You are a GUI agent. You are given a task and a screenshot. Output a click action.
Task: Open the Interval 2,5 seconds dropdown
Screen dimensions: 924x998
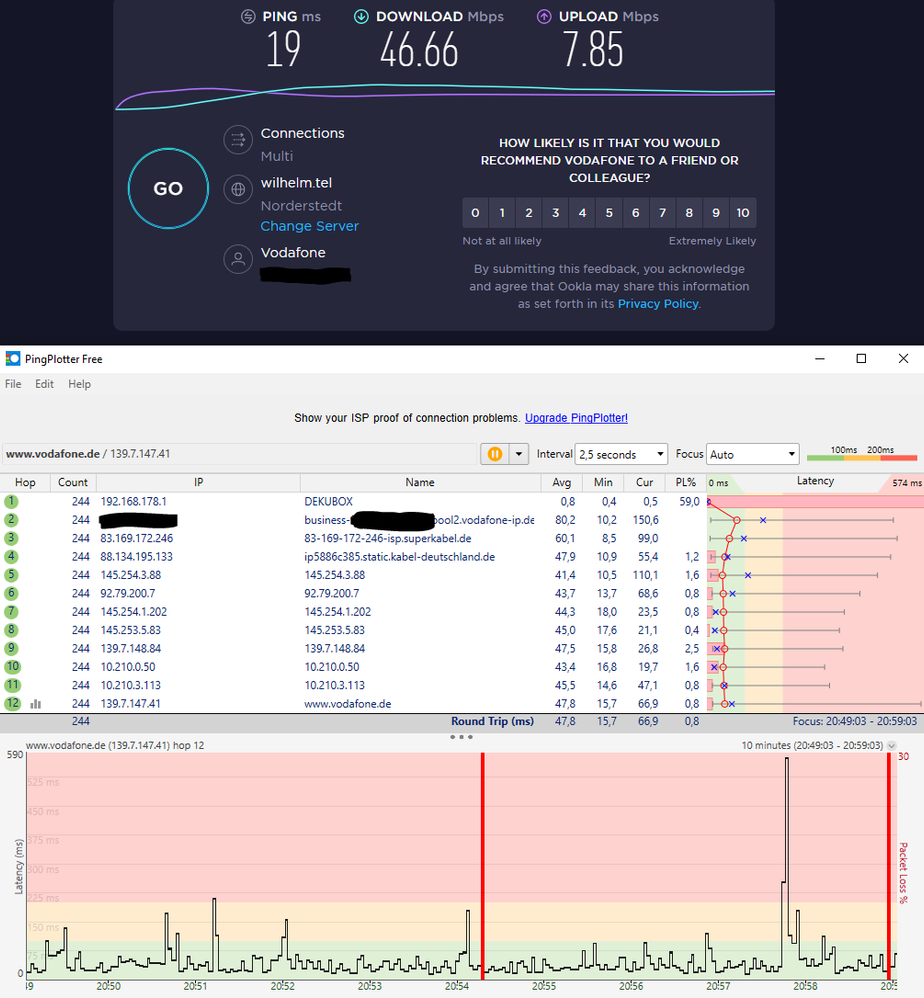click(x=621, y=454)
